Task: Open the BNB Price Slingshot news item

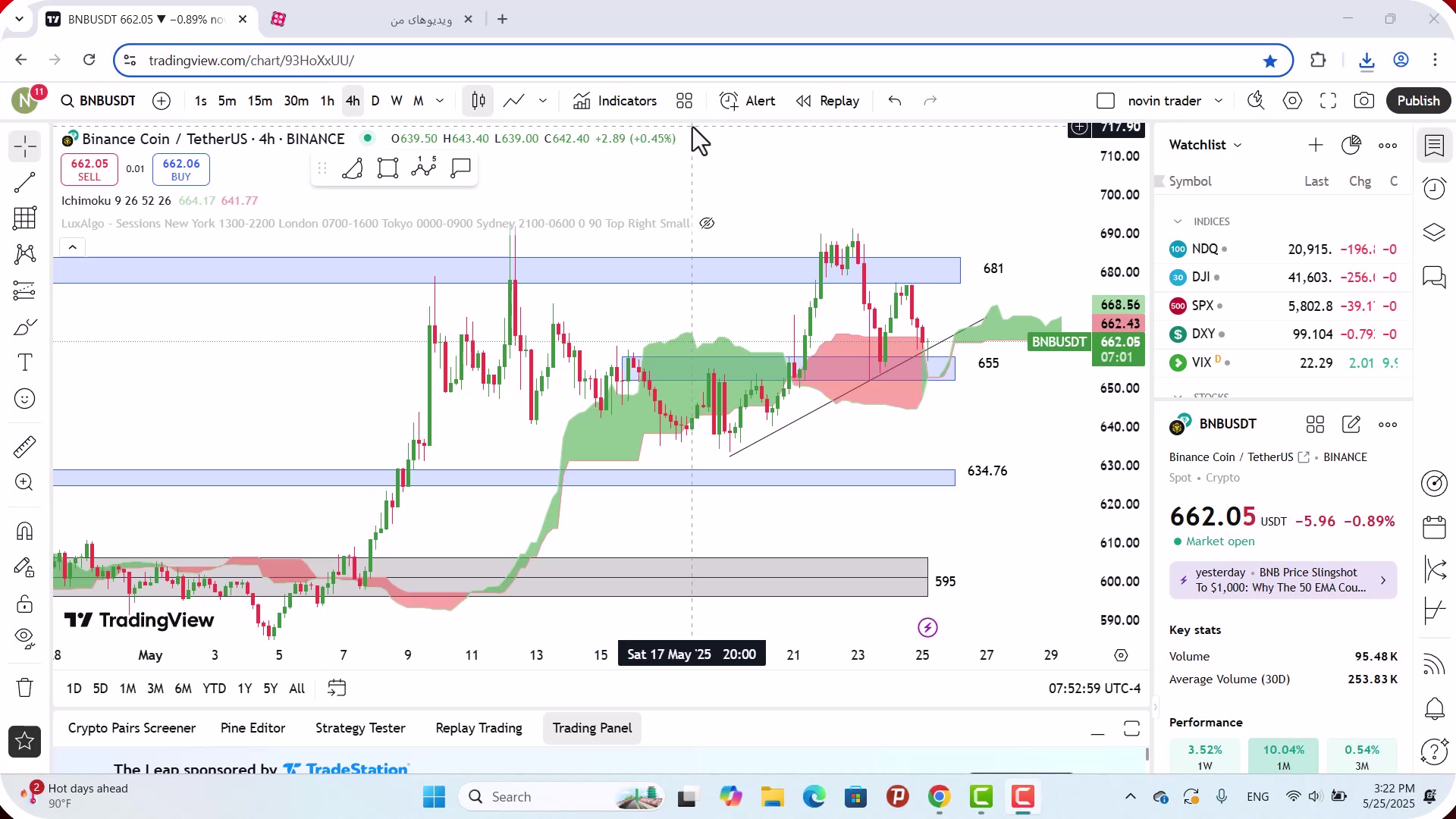Action: point(1283,580)
